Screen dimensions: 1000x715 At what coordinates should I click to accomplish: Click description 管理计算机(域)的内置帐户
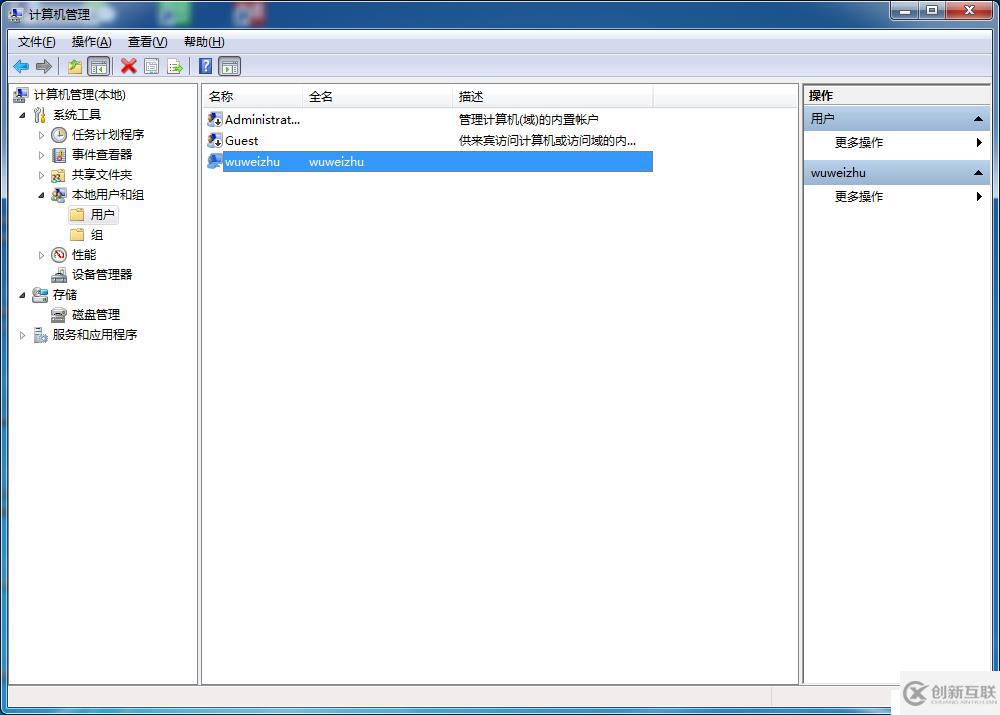click(528, 119)
